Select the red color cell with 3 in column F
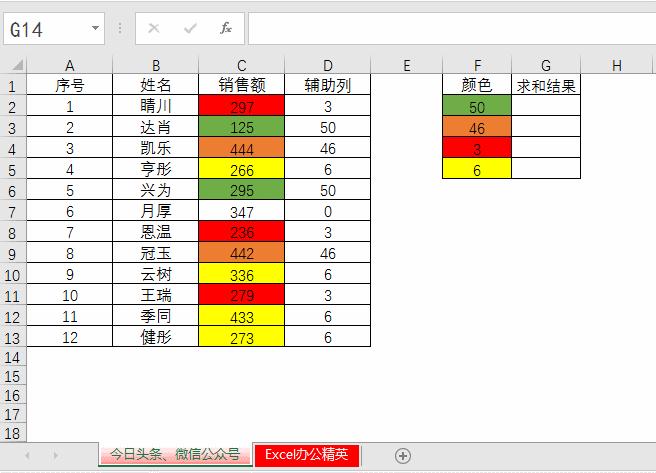Screen dimensions: 656x473 [x=477, y=148]
